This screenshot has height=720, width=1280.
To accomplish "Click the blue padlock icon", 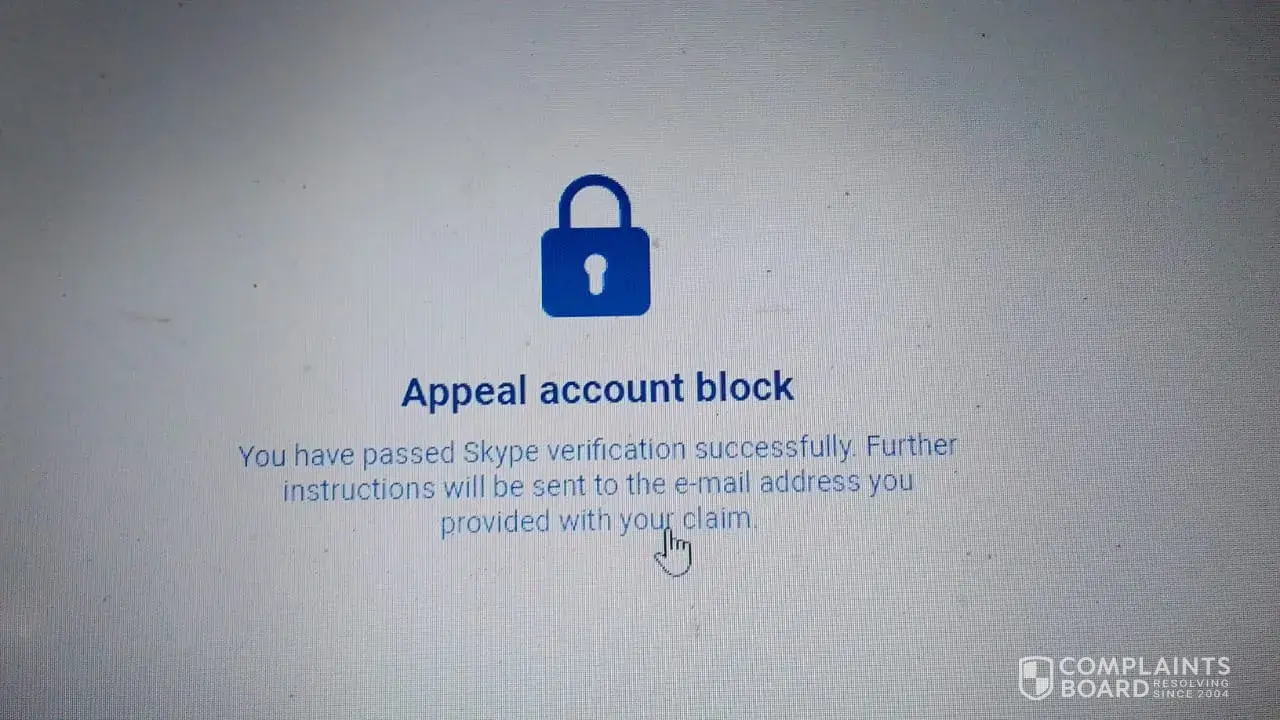I will 595,246.
